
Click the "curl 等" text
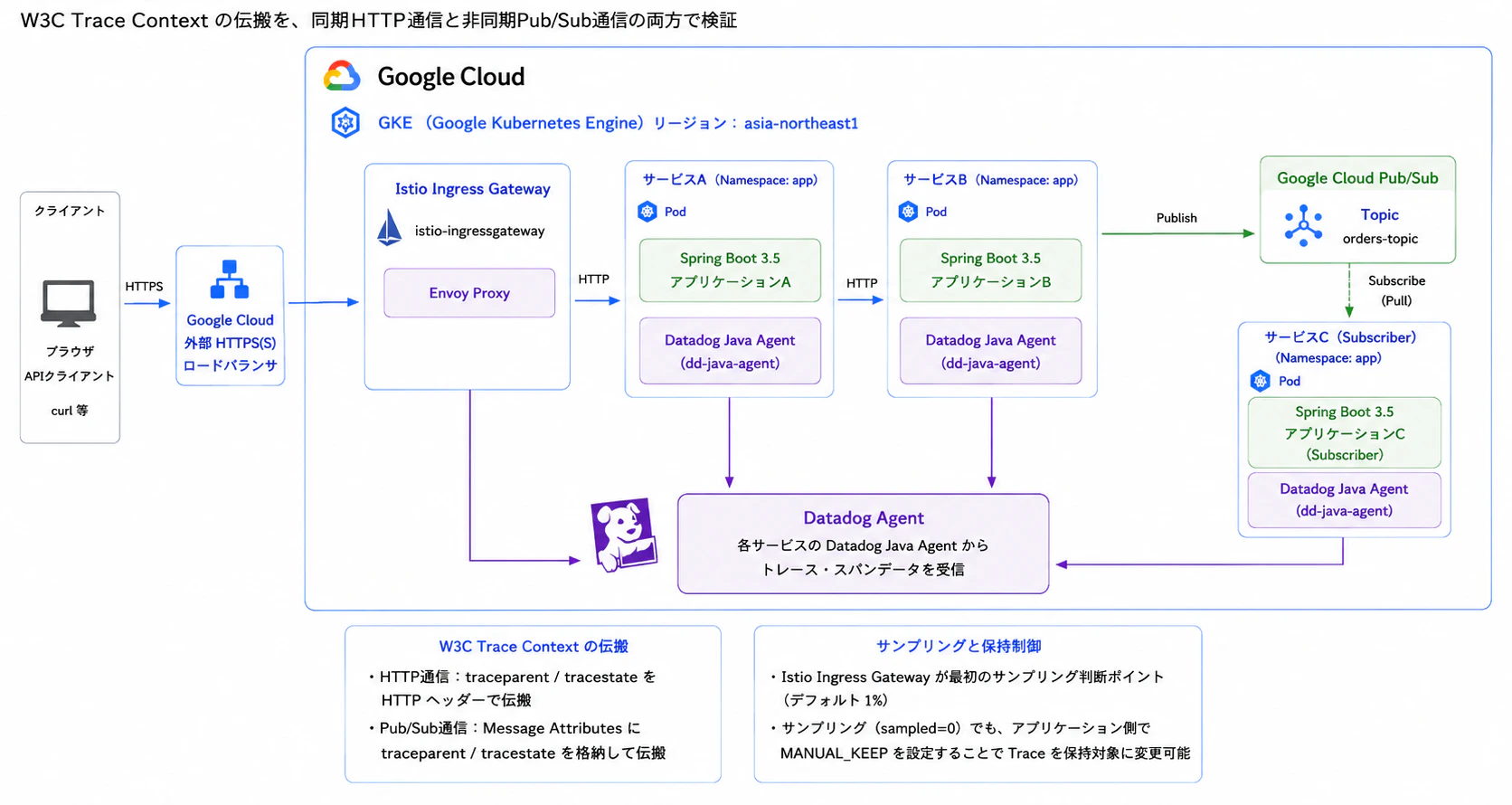pos(70,411)
